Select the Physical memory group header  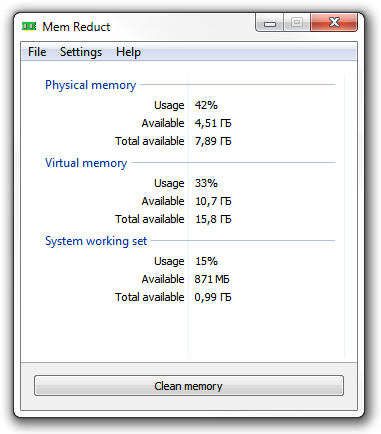90,85
